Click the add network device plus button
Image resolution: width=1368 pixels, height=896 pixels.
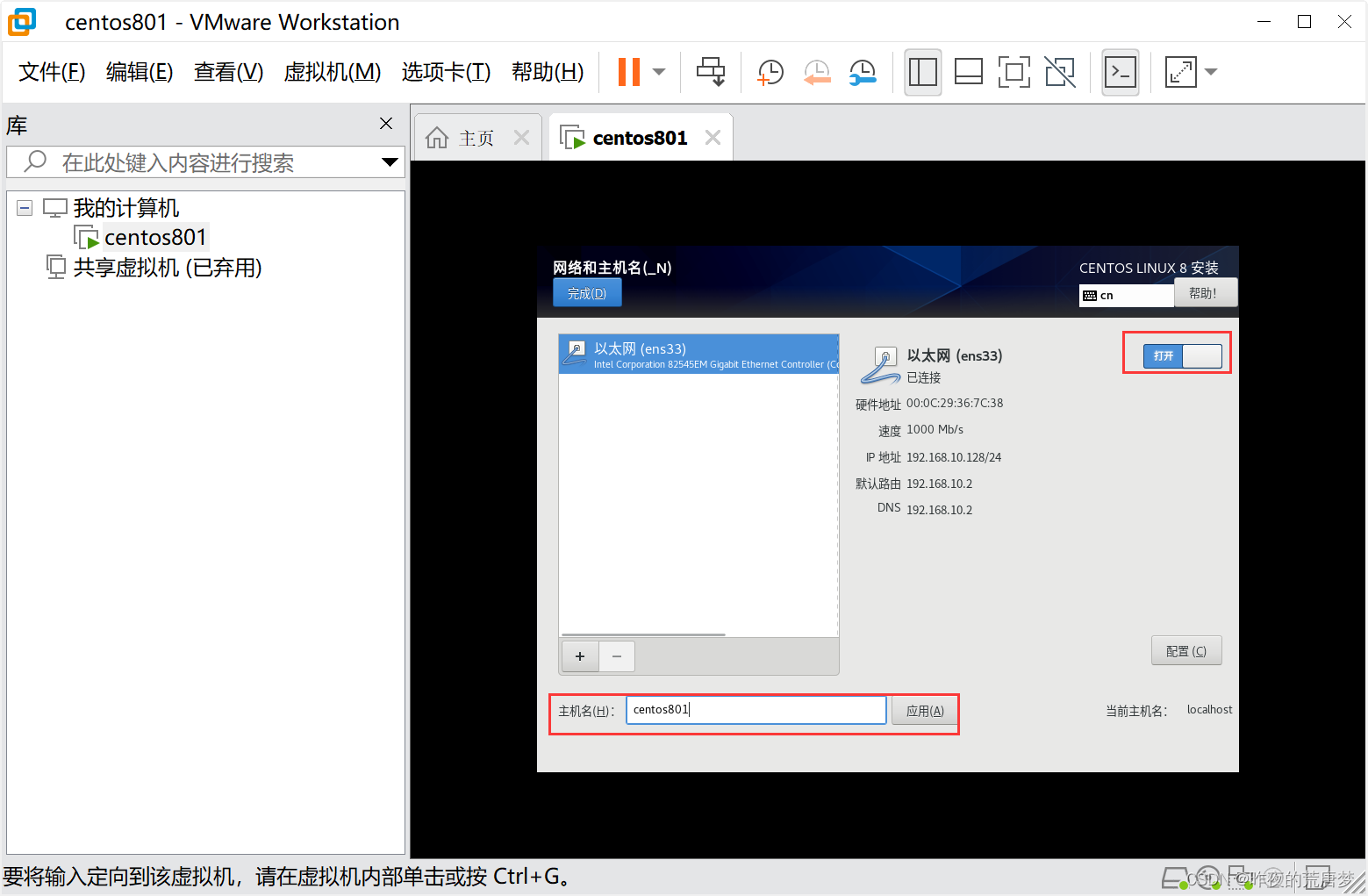(580, 656)
